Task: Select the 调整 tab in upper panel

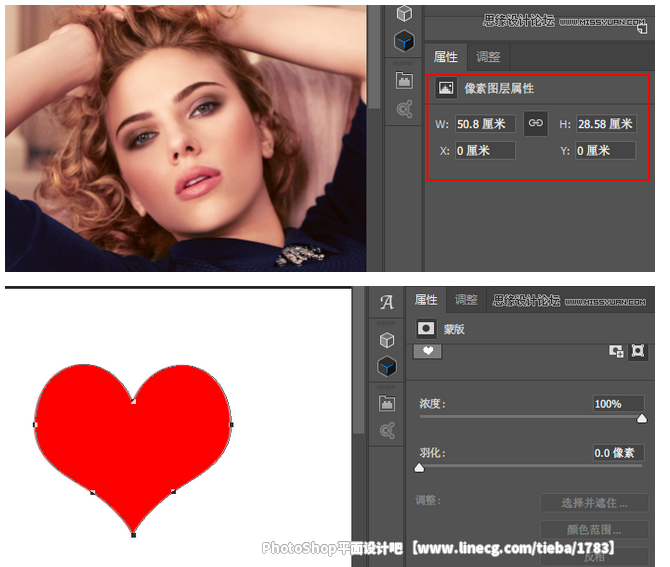Action: pos(488,57)
